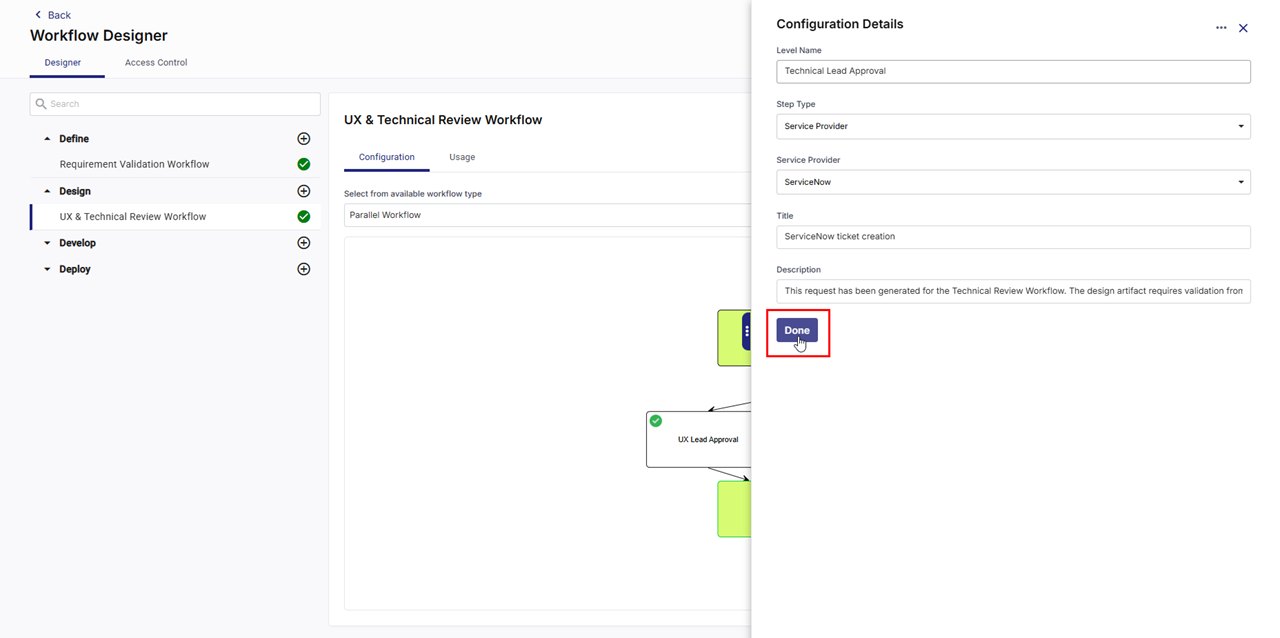The height and width of the screenshot is (638, 1280).
Task: Add new item to Define section
Action: 304,139
